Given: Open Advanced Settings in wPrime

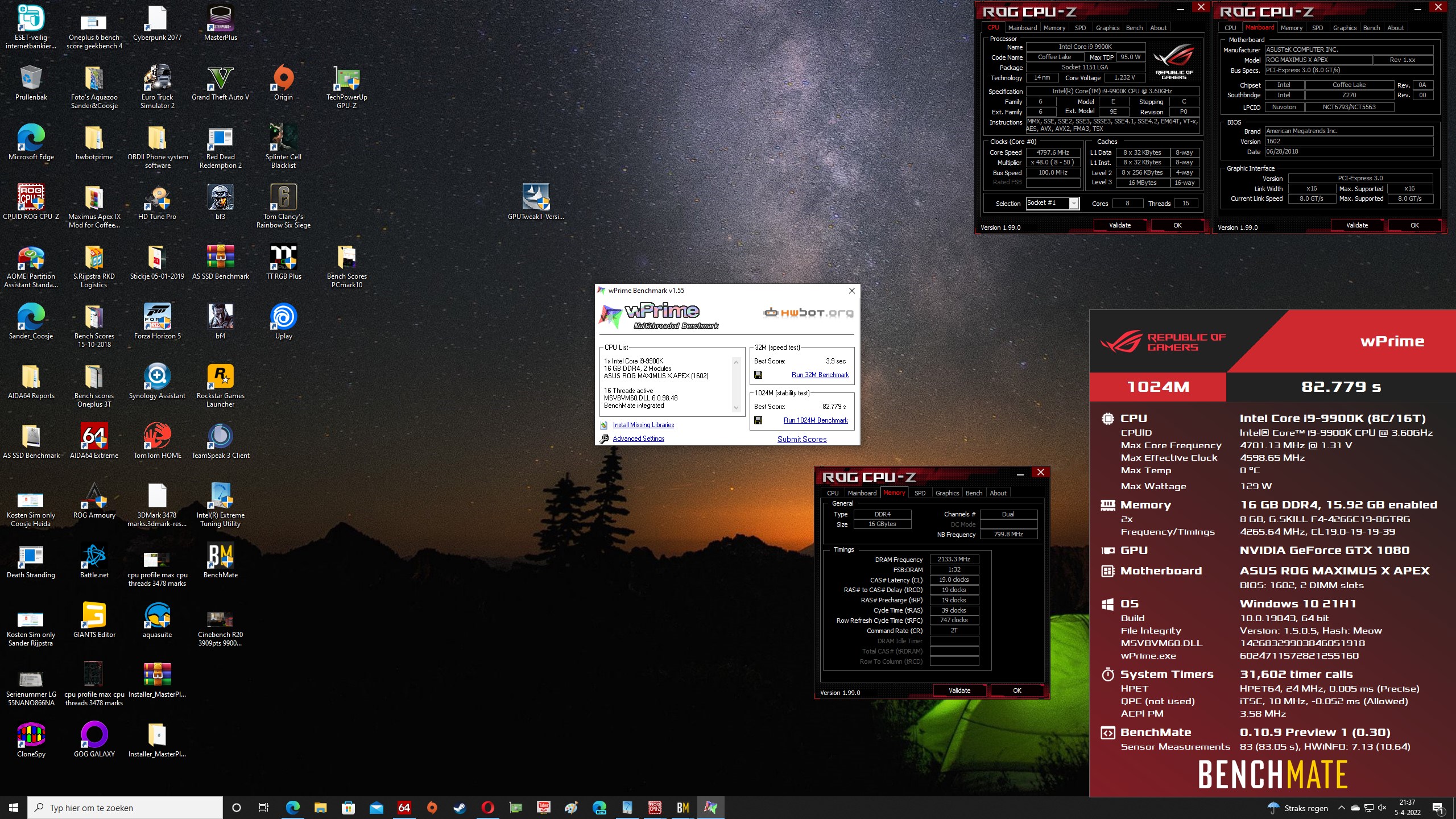Looking at the screenshot, I should (638, 439).
